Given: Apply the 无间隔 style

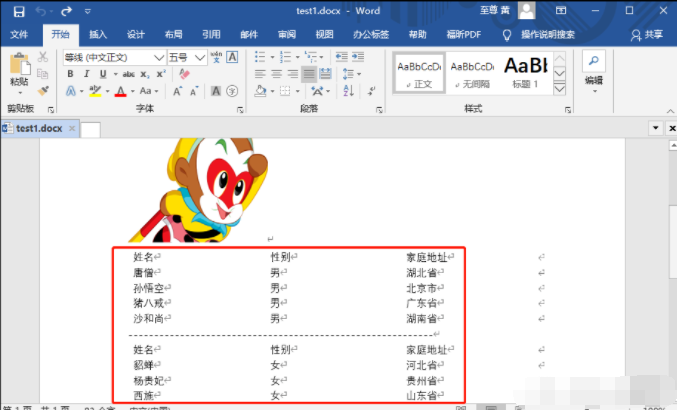Looking at the screenshot, I should coord(472,73).
